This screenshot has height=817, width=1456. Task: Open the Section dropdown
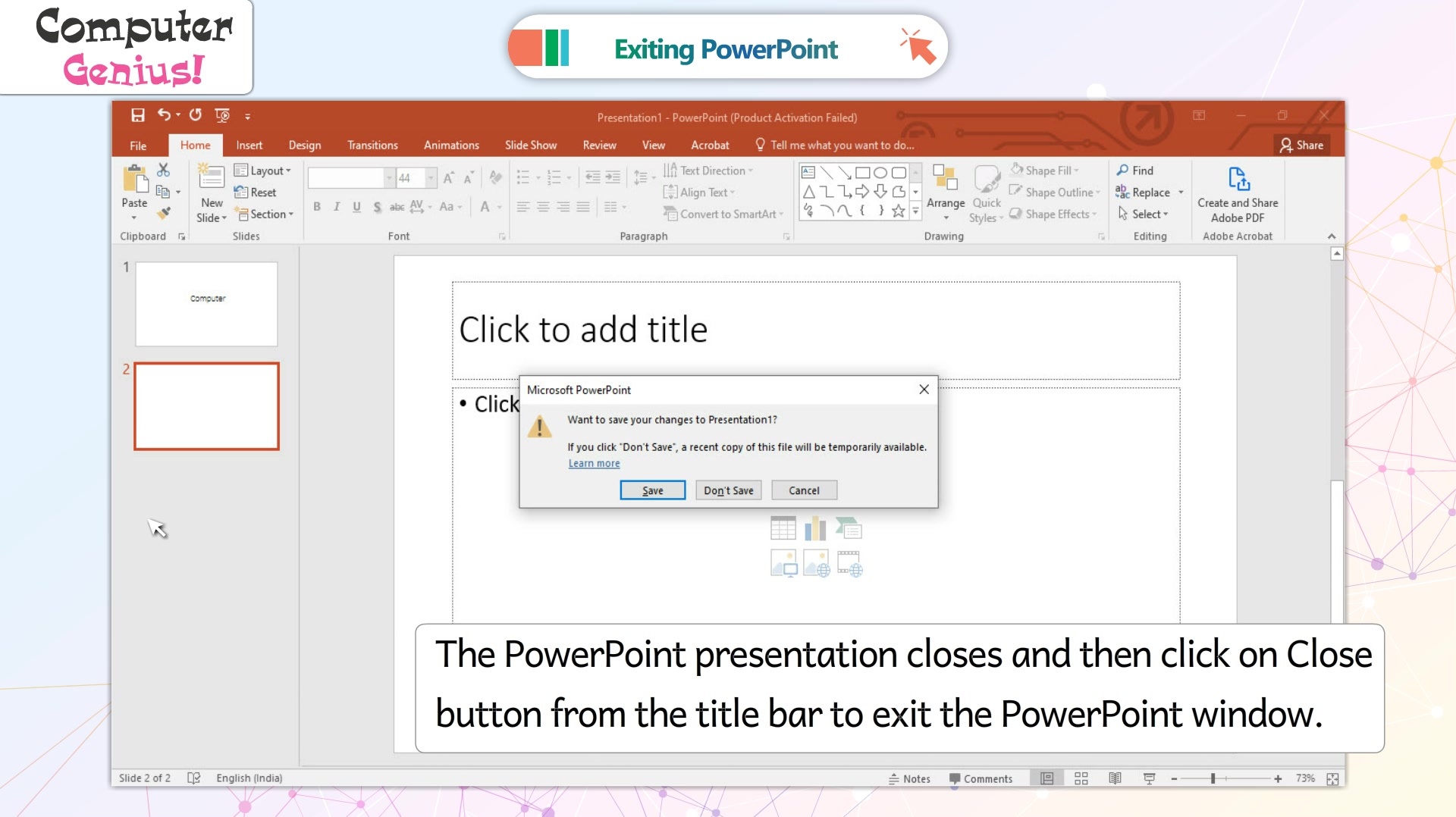click(x=264, y=214)
